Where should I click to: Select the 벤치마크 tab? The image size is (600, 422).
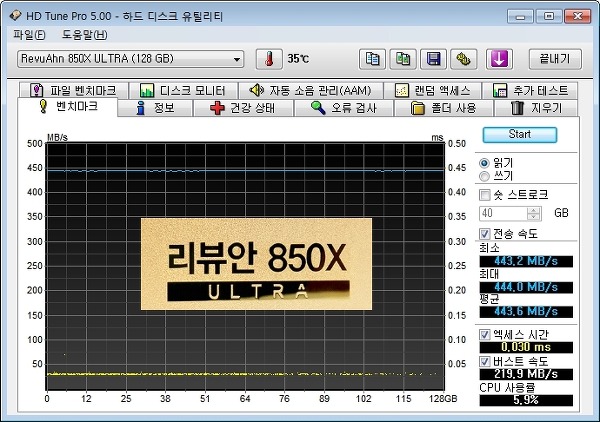click(67, 106)
